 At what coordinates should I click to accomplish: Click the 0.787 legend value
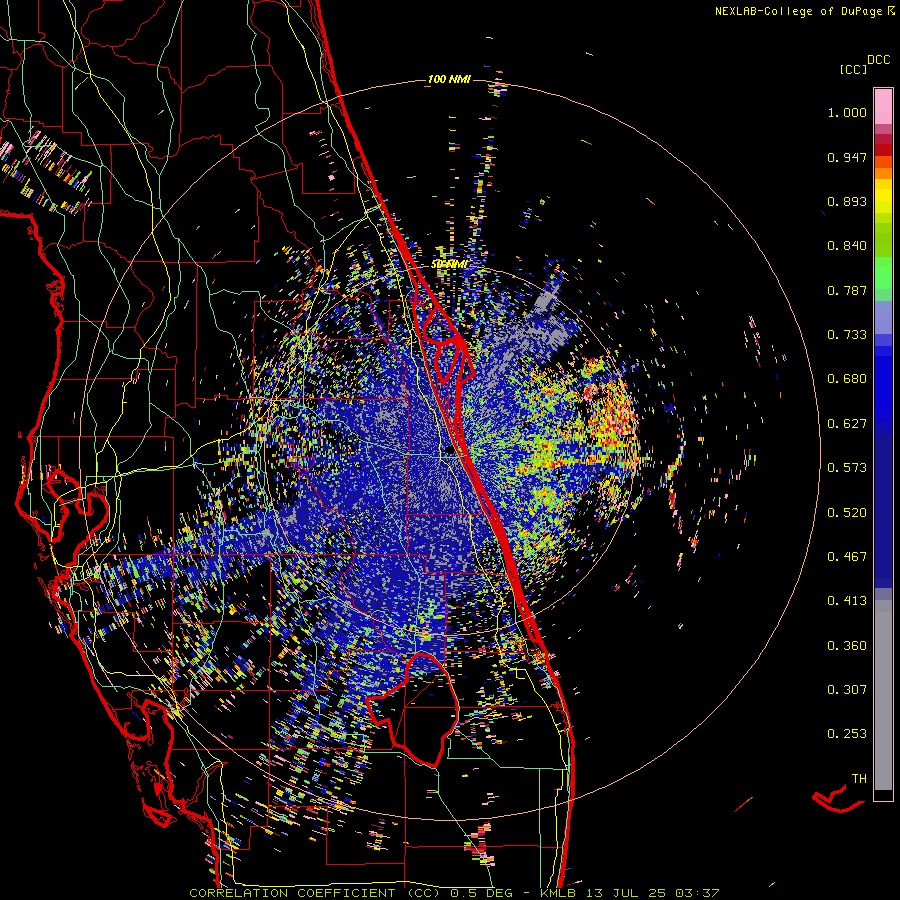pos(847,290)
